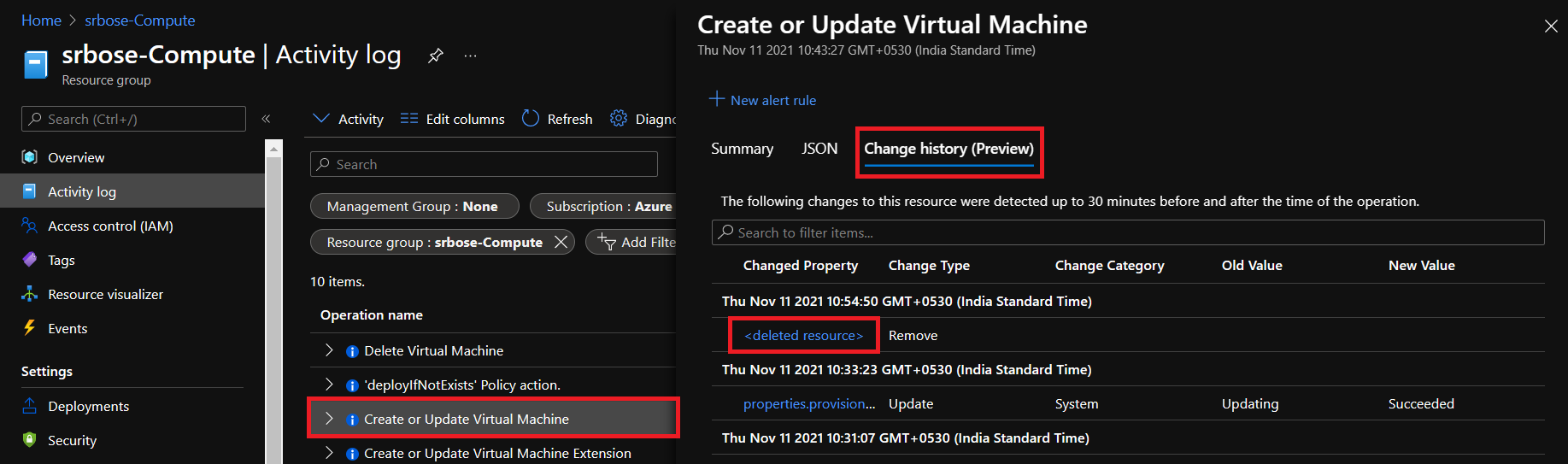
Task: Click the sidebar scrollbar up arrow
Action: click(273, 150)
